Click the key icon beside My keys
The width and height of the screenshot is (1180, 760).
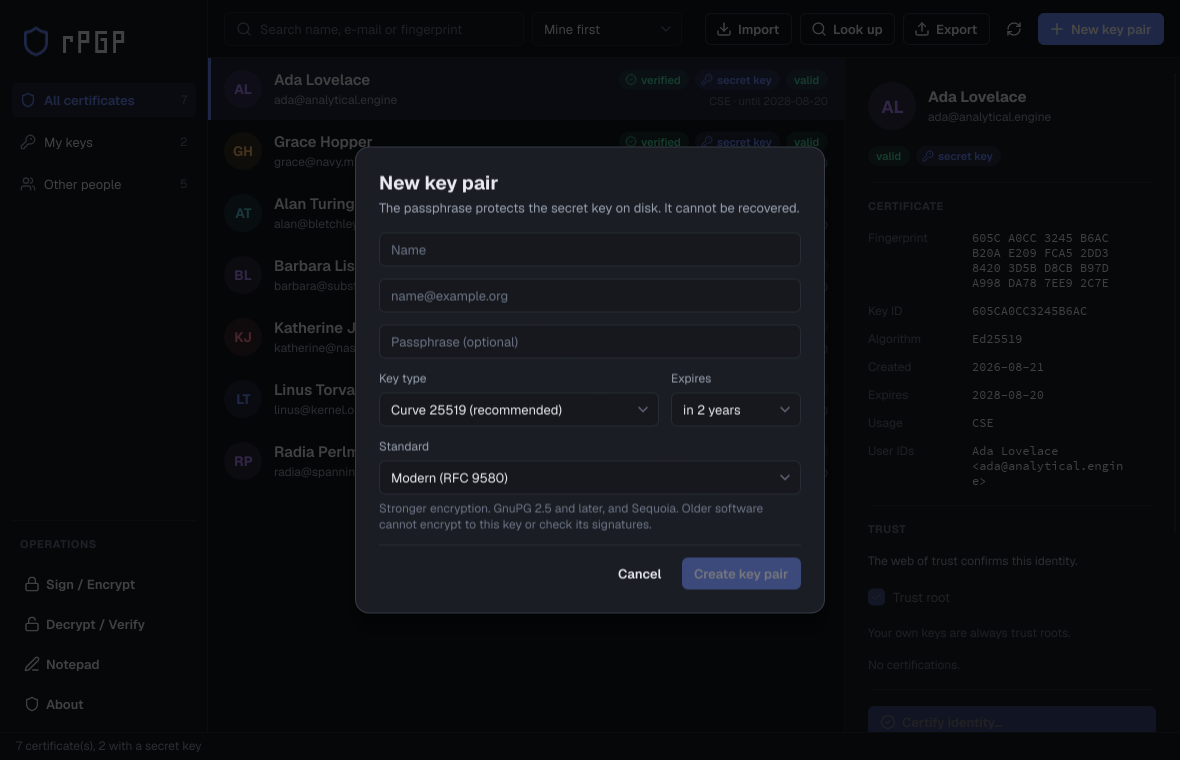click(28, 141)
